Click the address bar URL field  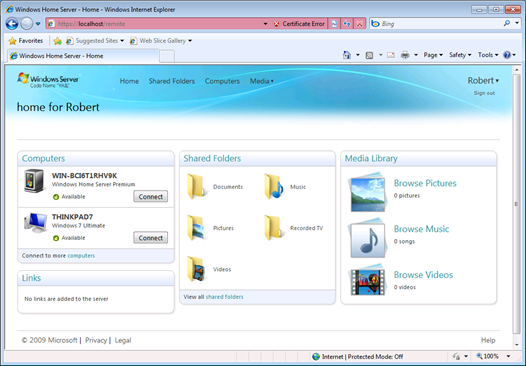(154, 24)
